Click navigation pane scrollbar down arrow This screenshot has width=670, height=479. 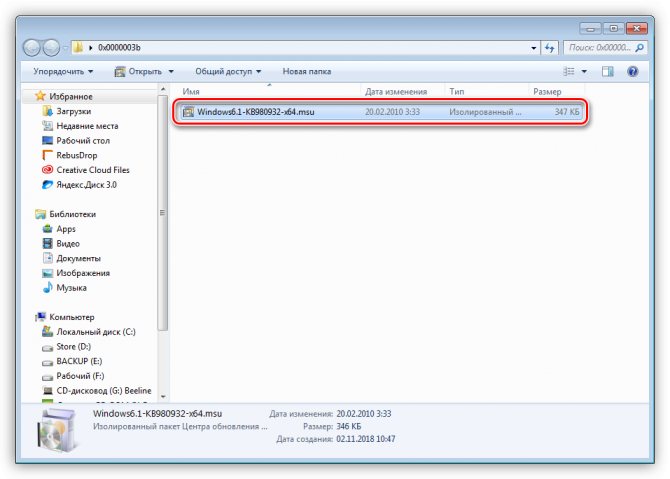tap(163, 397)
